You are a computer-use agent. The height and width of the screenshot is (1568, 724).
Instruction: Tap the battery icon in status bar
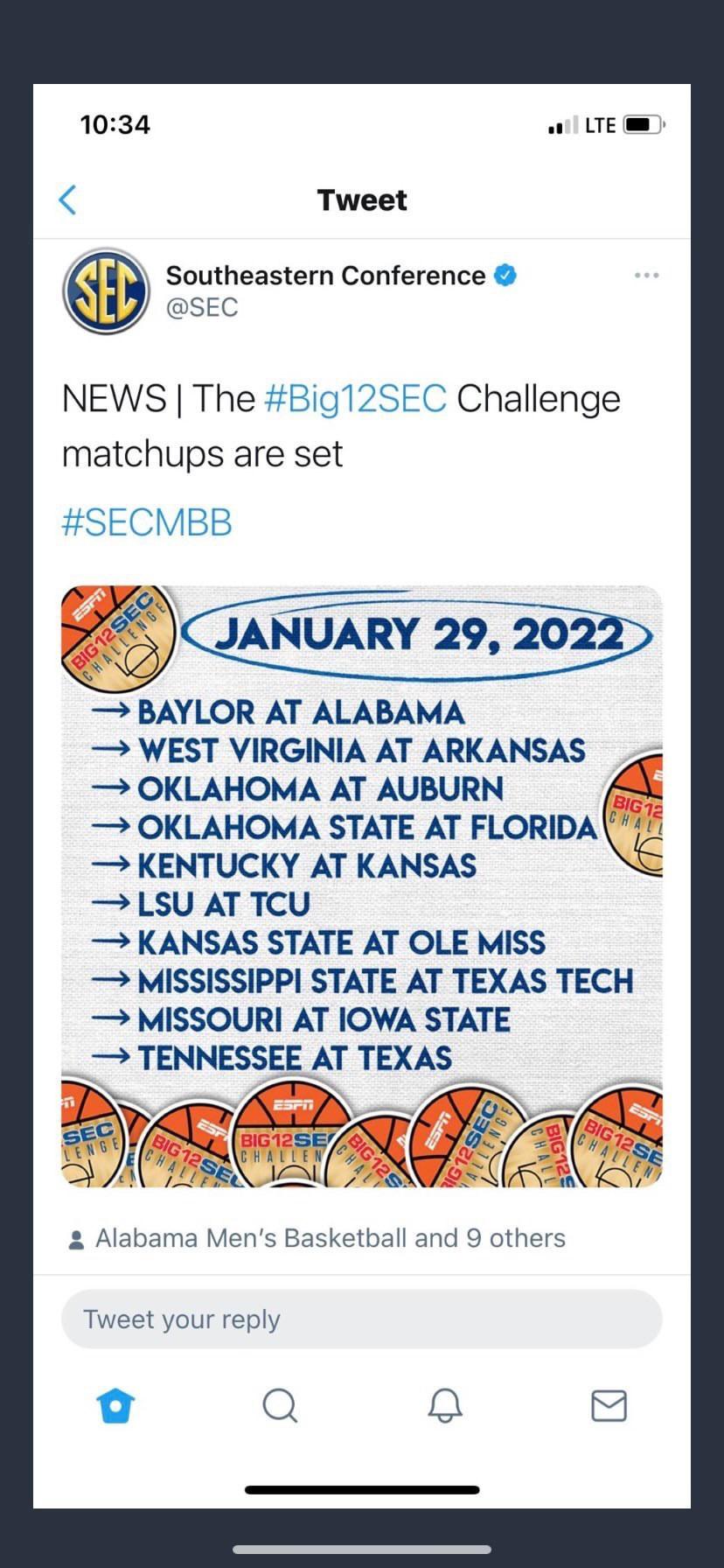(x=644, y=125)
